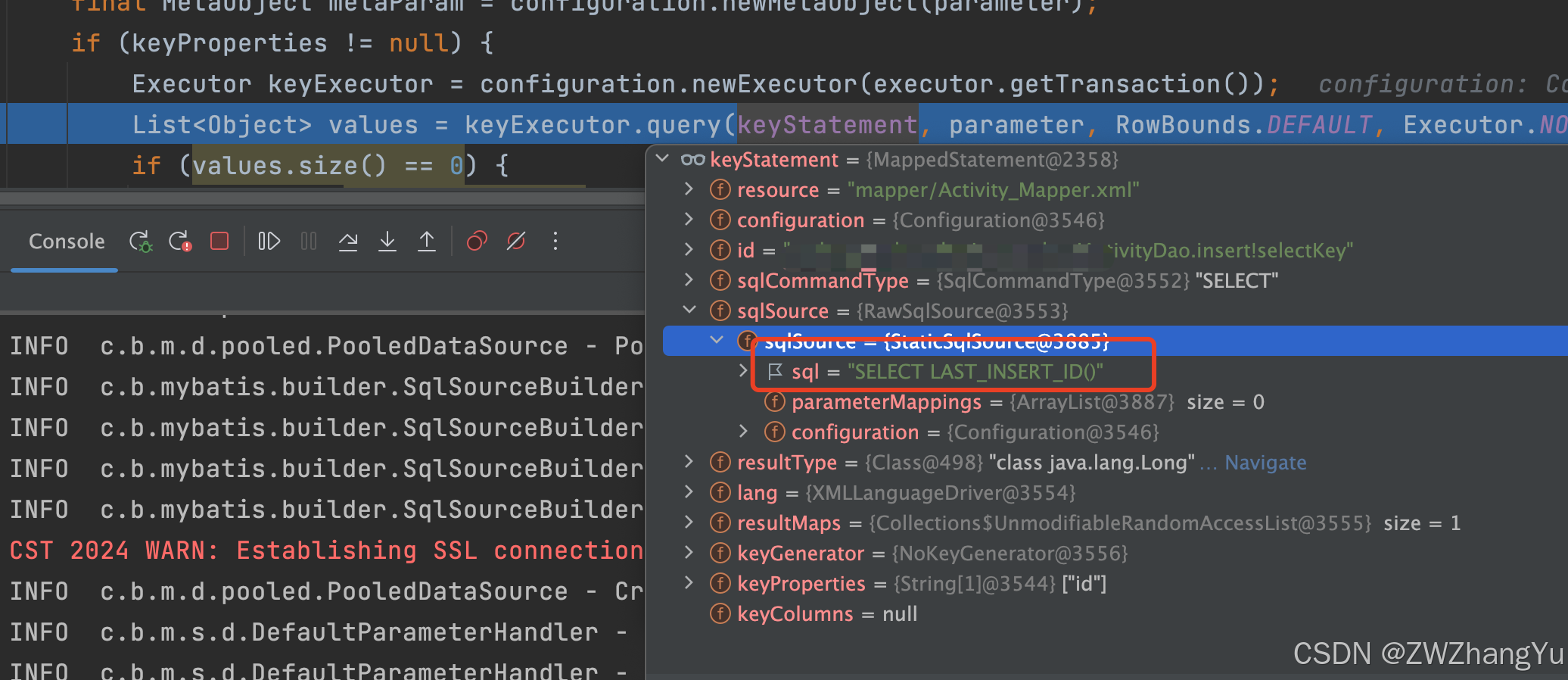Select the sql = "SELECT LAST_INSERT_ID()" row
This screenshot has width=1568, height=680.
point(1115,371)
